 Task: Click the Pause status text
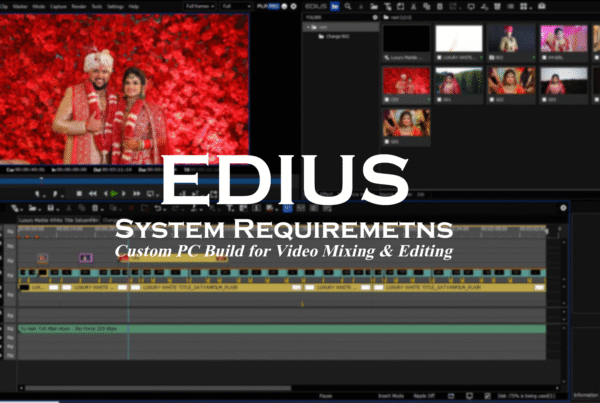coord(326,396)
